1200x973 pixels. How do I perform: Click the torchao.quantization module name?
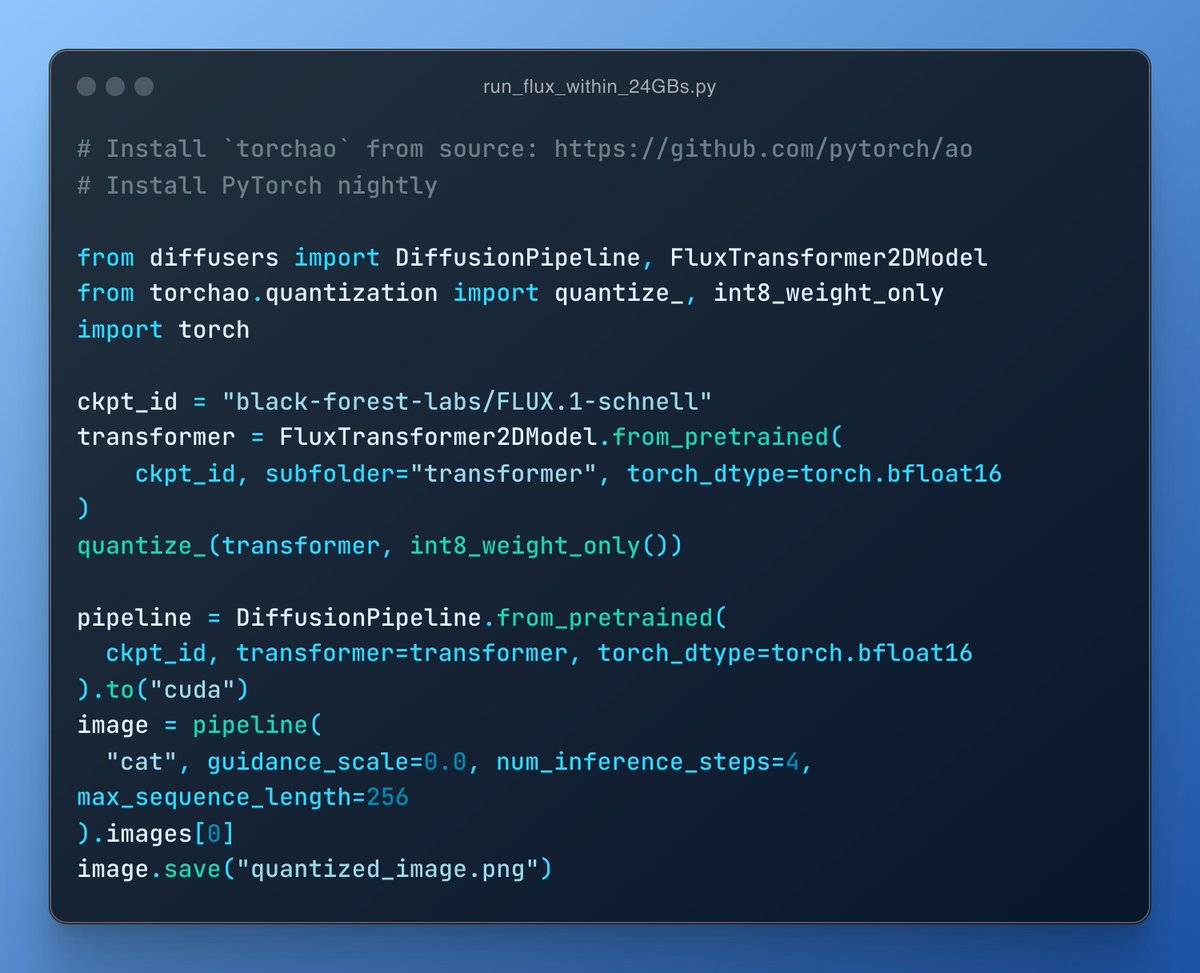point(293,294)
